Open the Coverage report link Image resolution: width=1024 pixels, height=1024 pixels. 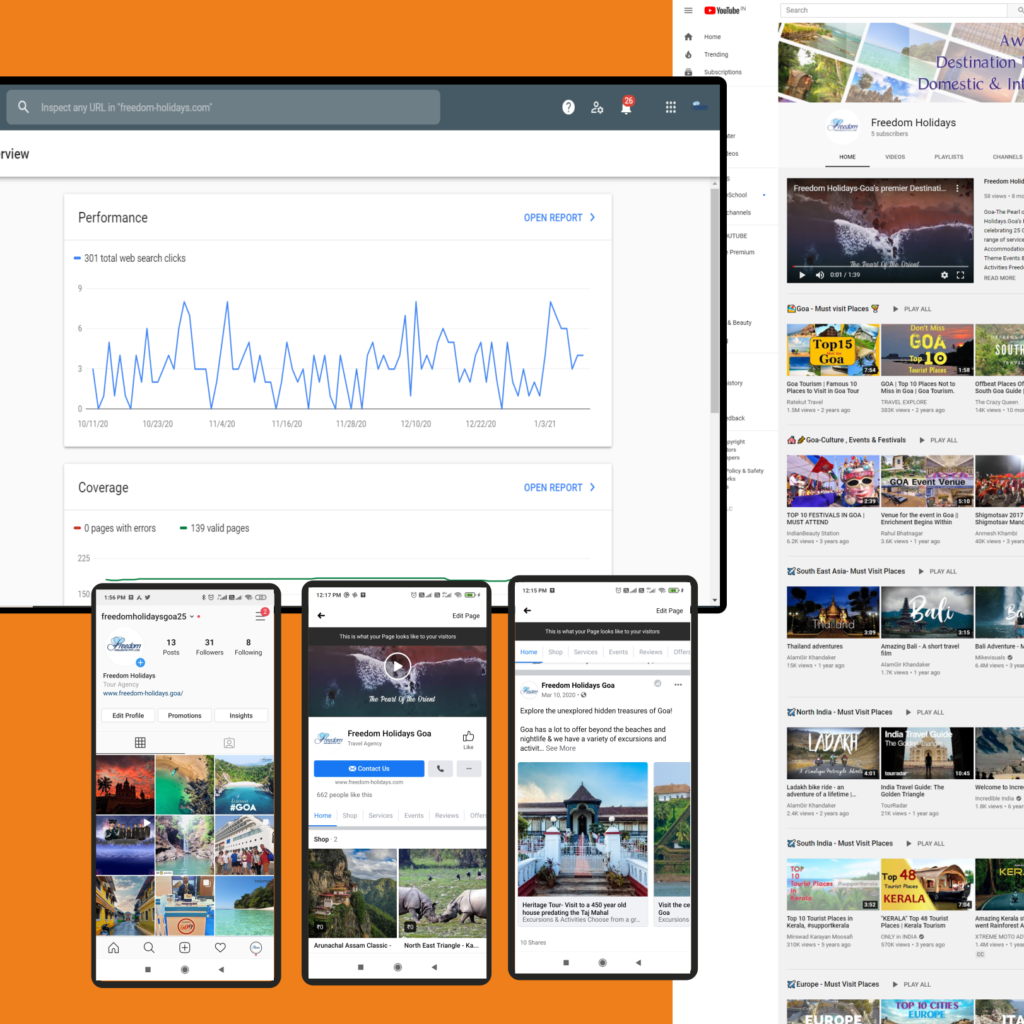[559, 487]
